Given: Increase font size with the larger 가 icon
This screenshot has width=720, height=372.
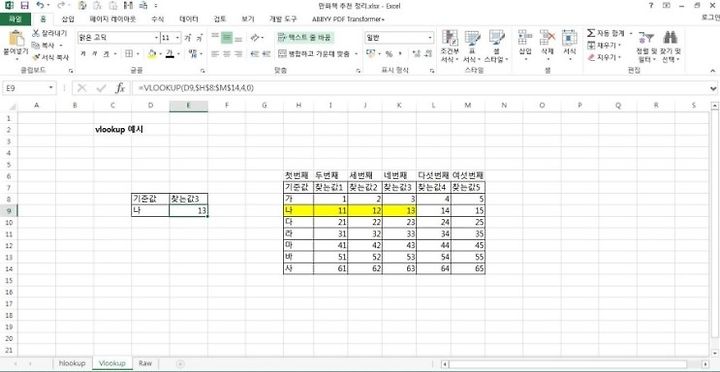Looking at the screenshot, I should pyautogui.click(x=187, y=38).
